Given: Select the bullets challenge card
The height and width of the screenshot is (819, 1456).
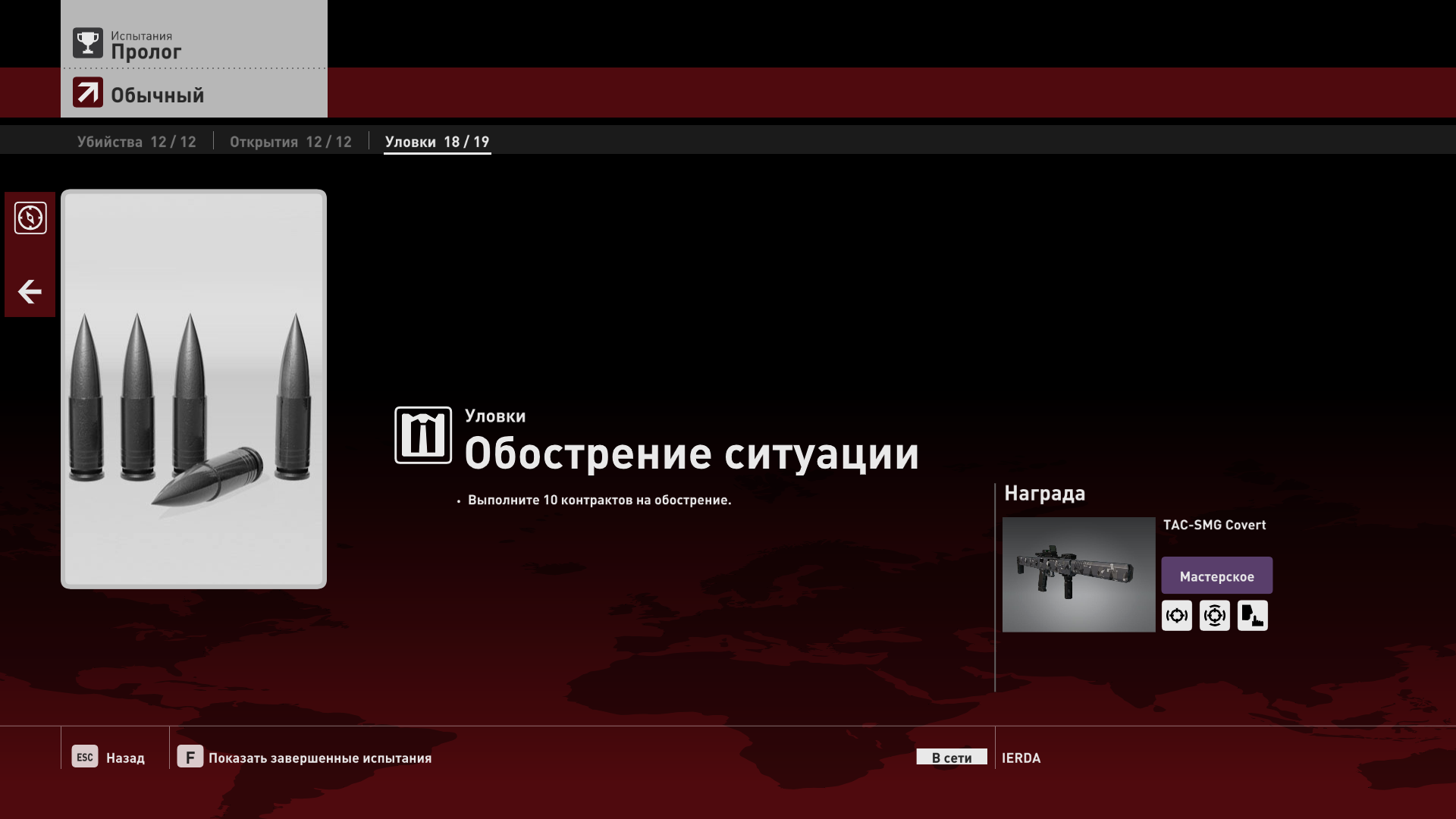Looking at the screenshot, I should pyautogui.click(x=194, y=389).
